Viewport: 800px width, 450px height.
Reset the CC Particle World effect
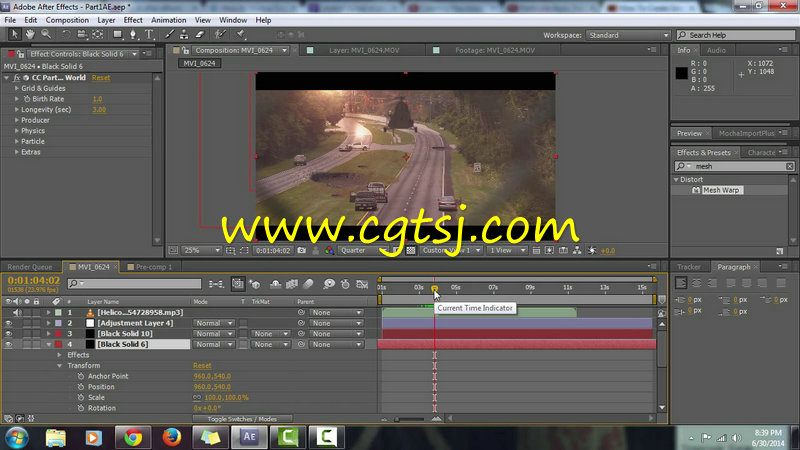(x=101, y=78)
